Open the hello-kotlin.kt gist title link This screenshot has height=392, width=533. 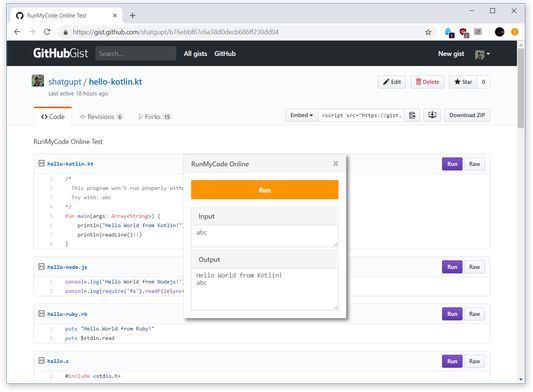coord(115,82)
